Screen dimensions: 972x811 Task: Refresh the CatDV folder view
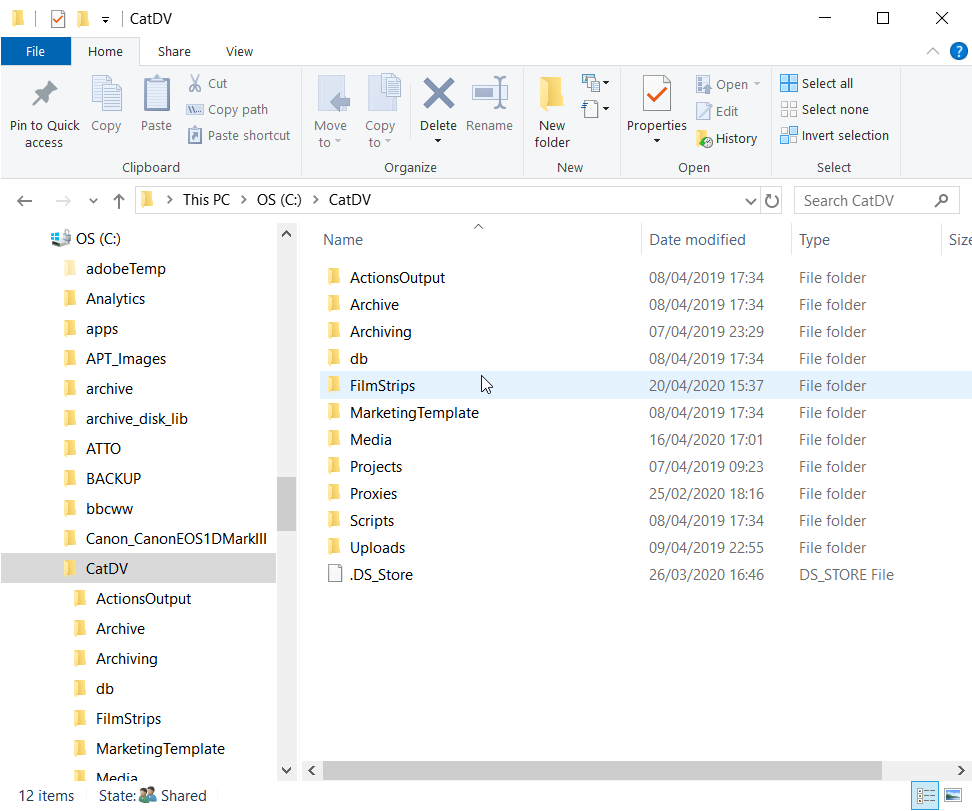[772, 201]
